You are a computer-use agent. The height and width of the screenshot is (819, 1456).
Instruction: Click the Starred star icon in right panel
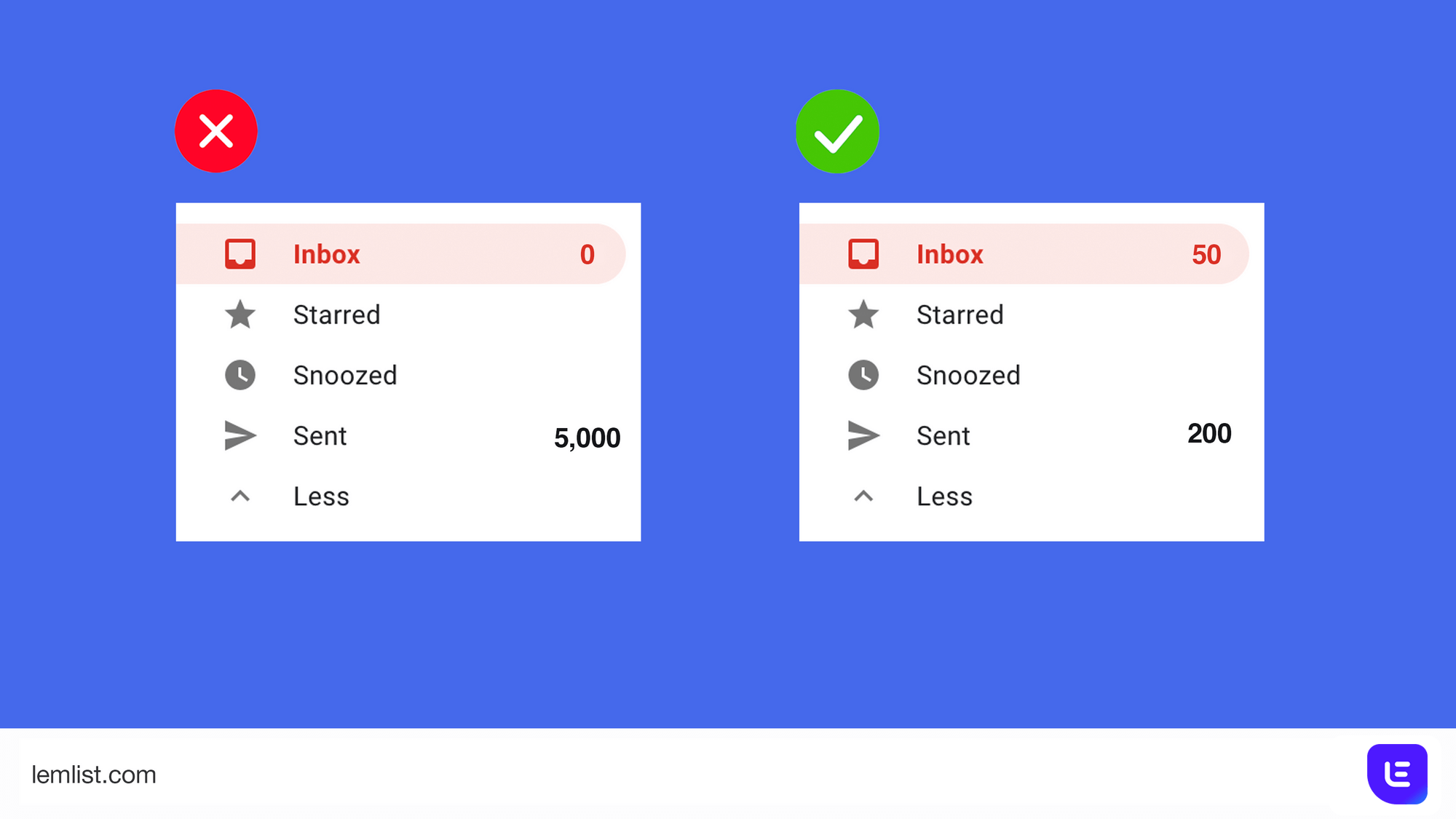[863, 314]
